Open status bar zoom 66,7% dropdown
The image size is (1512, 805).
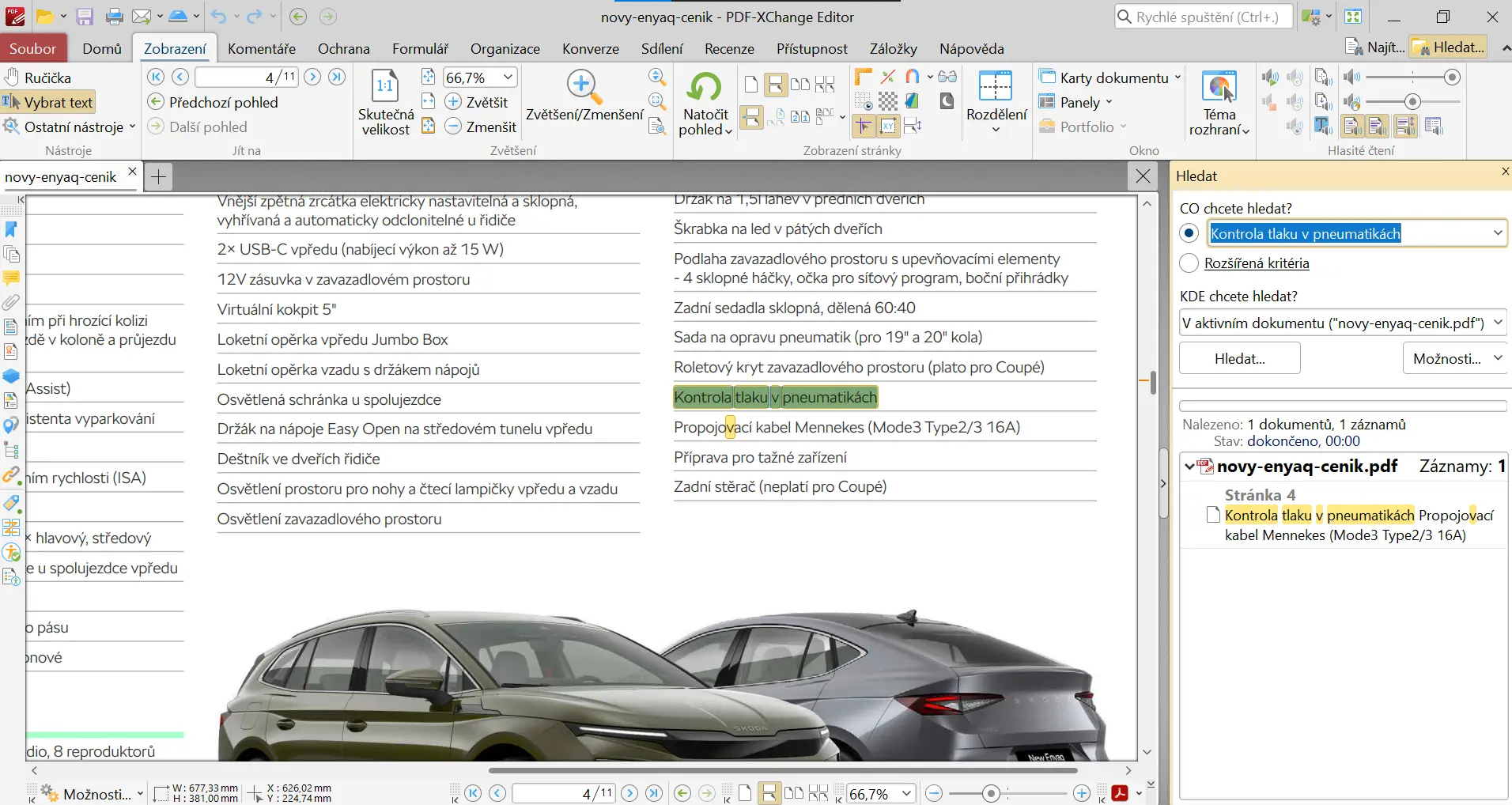pos(907,793)
